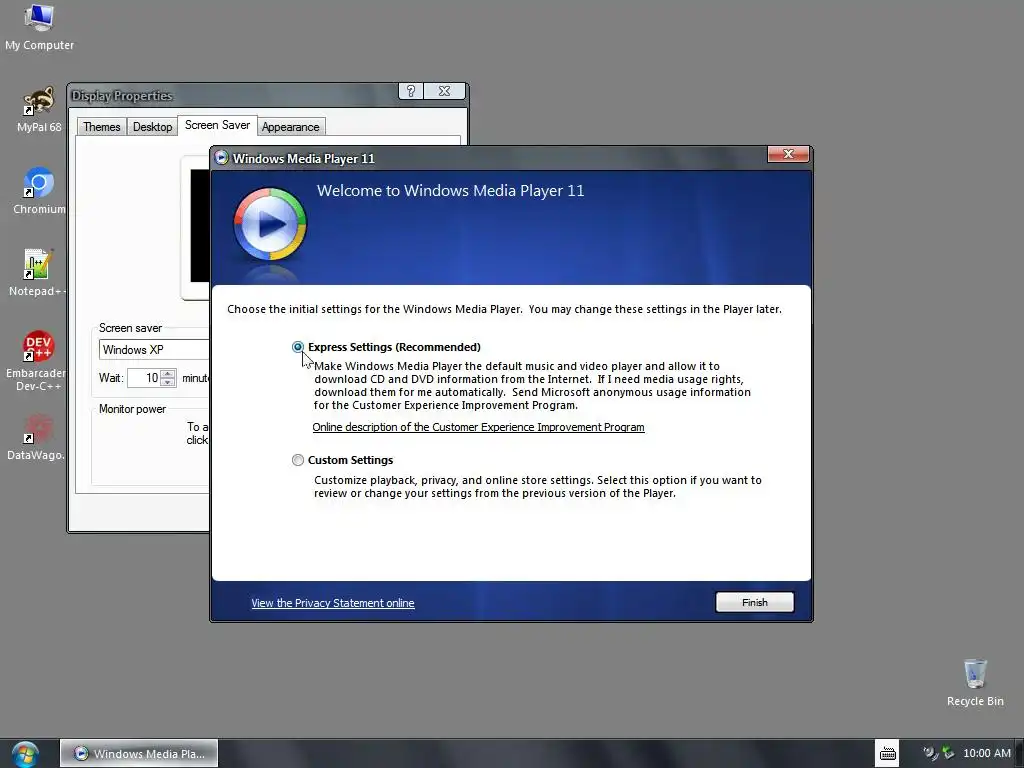Launch the Embarcadero Dev-C++ shortcut
The width and height of the screenshot is (1024, 768).
38,360
